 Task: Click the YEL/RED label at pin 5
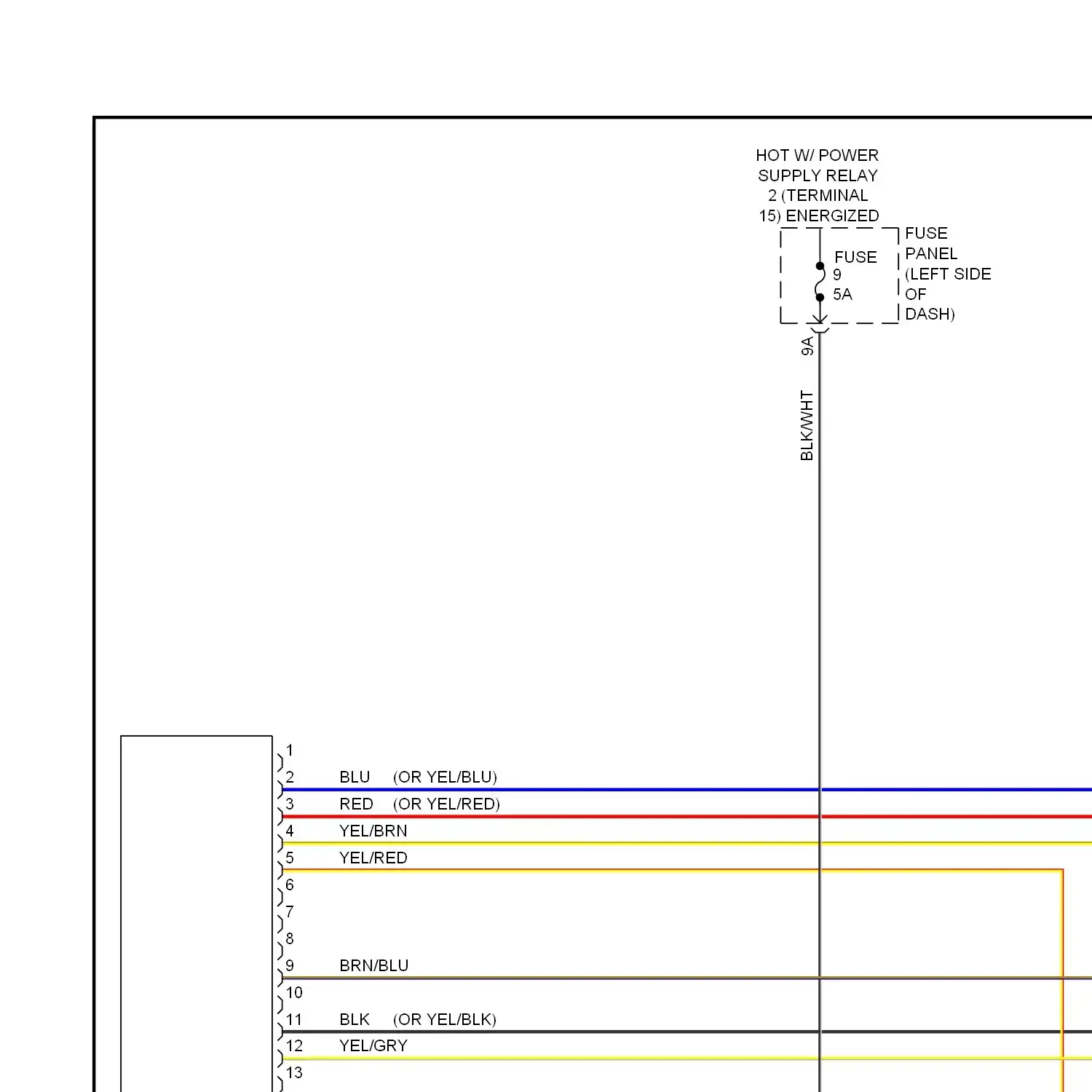pyautogui.click(x=373, y=858)
